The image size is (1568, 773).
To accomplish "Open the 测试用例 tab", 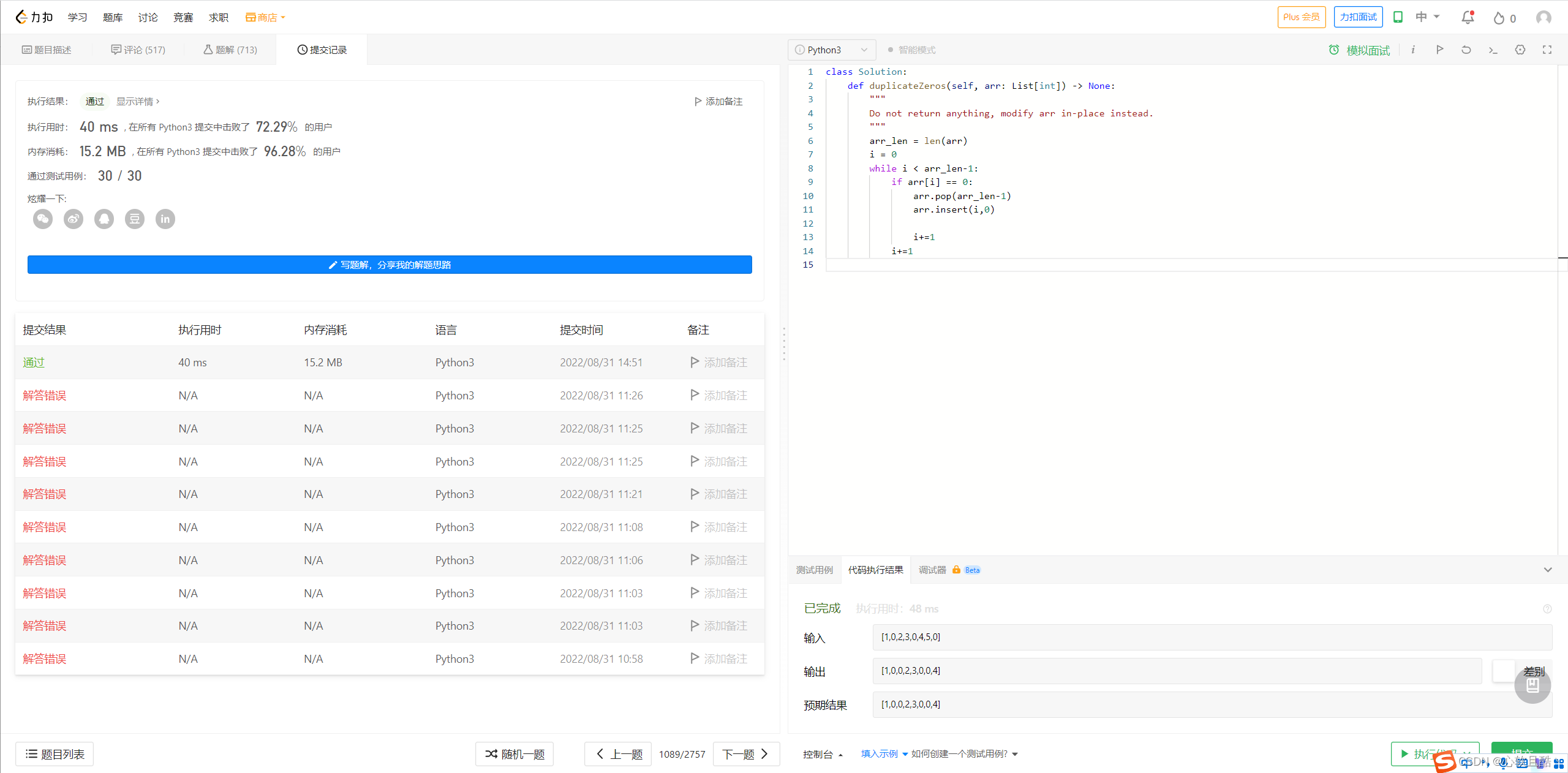I will [x=814, y=570].
